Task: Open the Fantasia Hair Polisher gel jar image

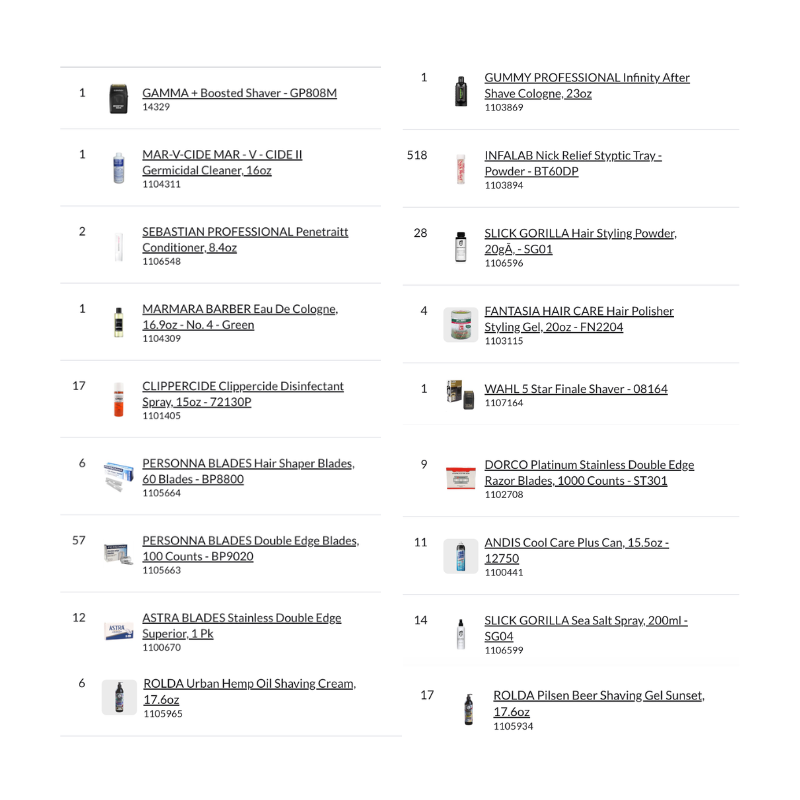Action: coord(461,325)
